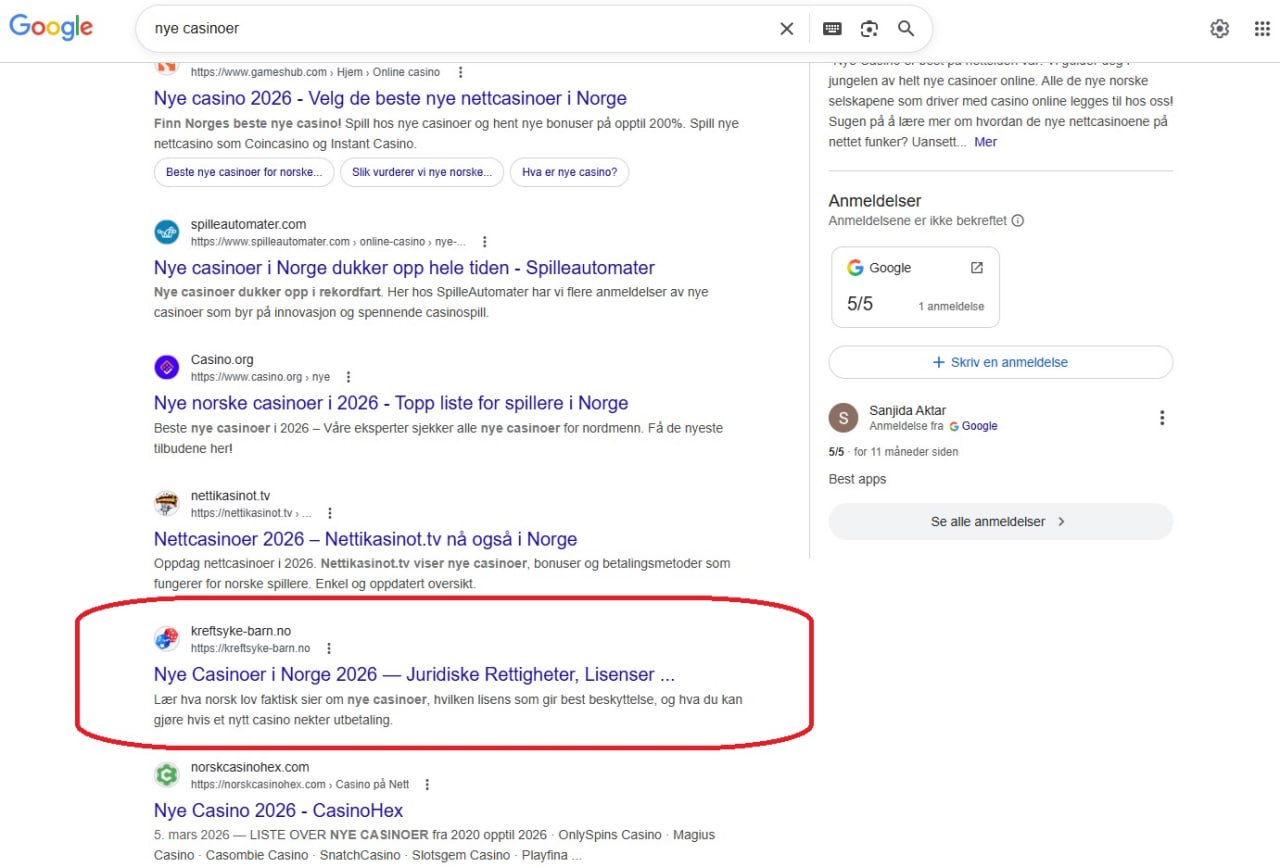This screenshot has width=1280, height=867.
Task: Click 'Se alle anmeldelser' button
Action: (x=1000, y=521)
